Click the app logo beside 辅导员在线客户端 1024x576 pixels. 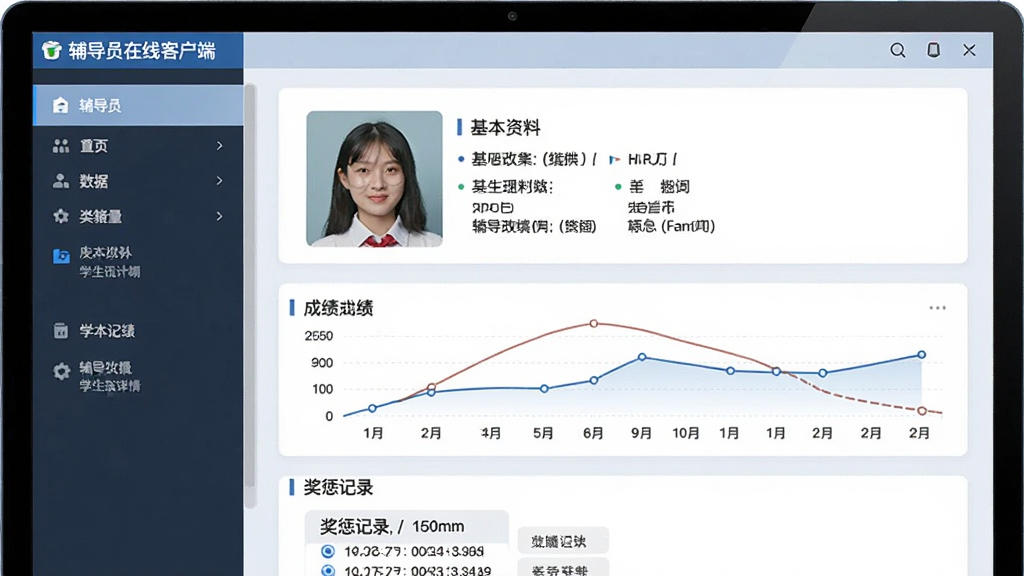[x=51, y=50]
